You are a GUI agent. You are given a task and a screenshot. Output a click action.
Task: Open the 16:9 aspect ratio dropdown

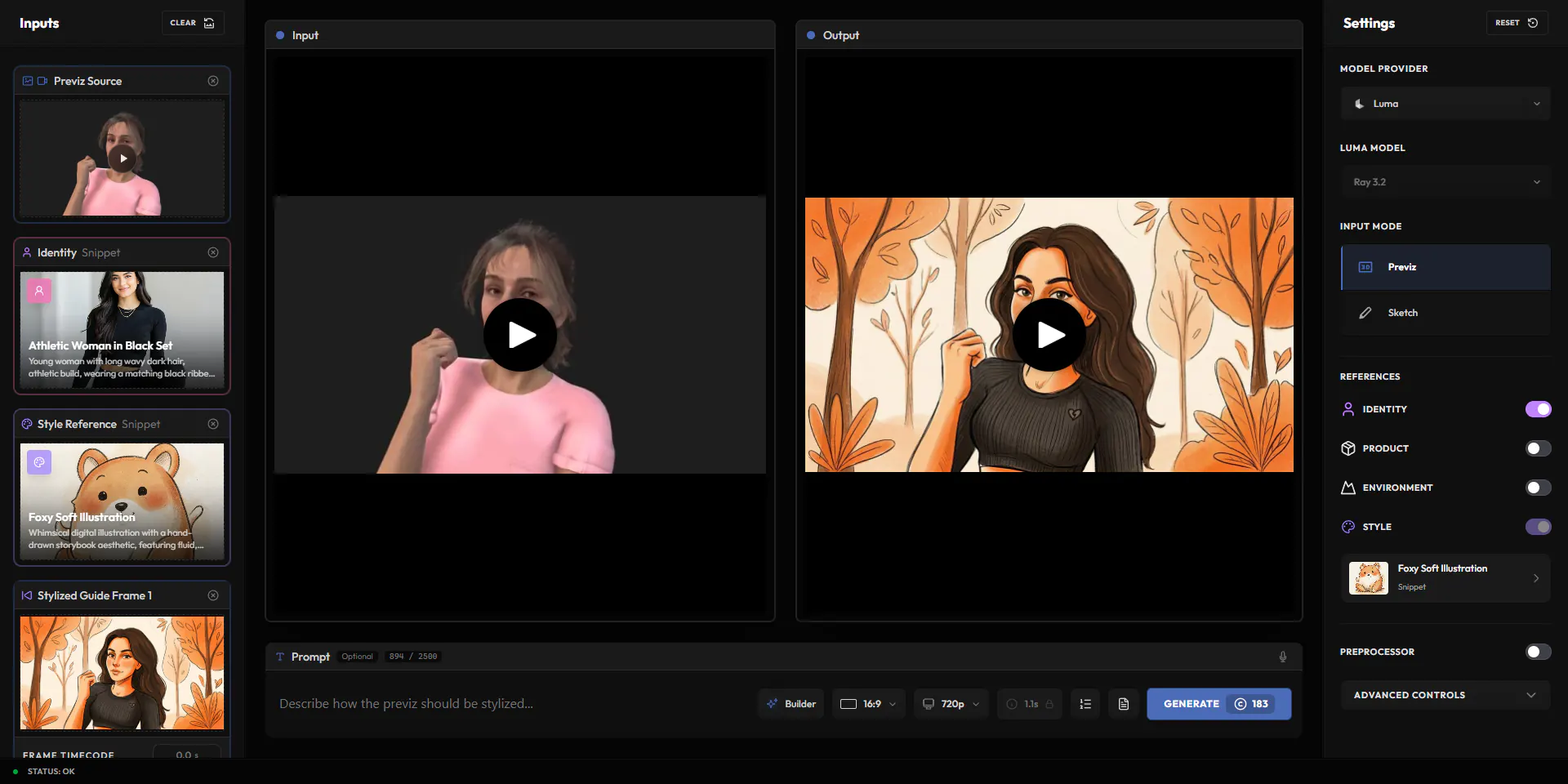pyautogui.click(x=868, y=704)
